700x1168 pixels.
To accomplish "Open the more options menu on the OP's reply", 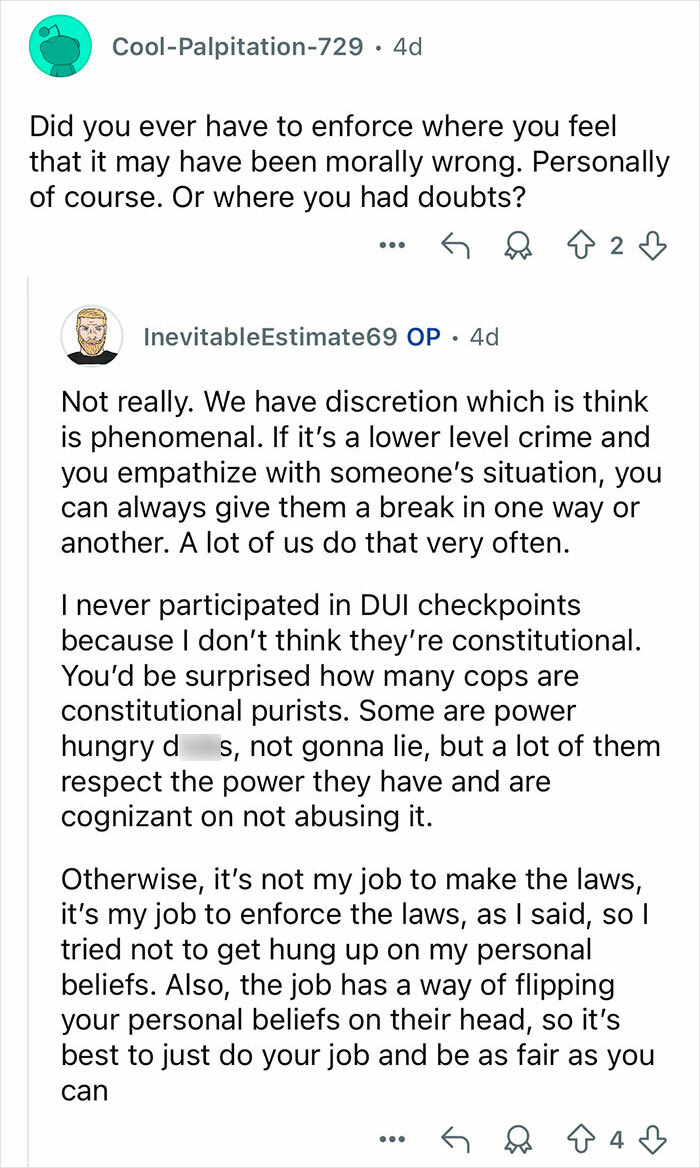I will 392,1139.
